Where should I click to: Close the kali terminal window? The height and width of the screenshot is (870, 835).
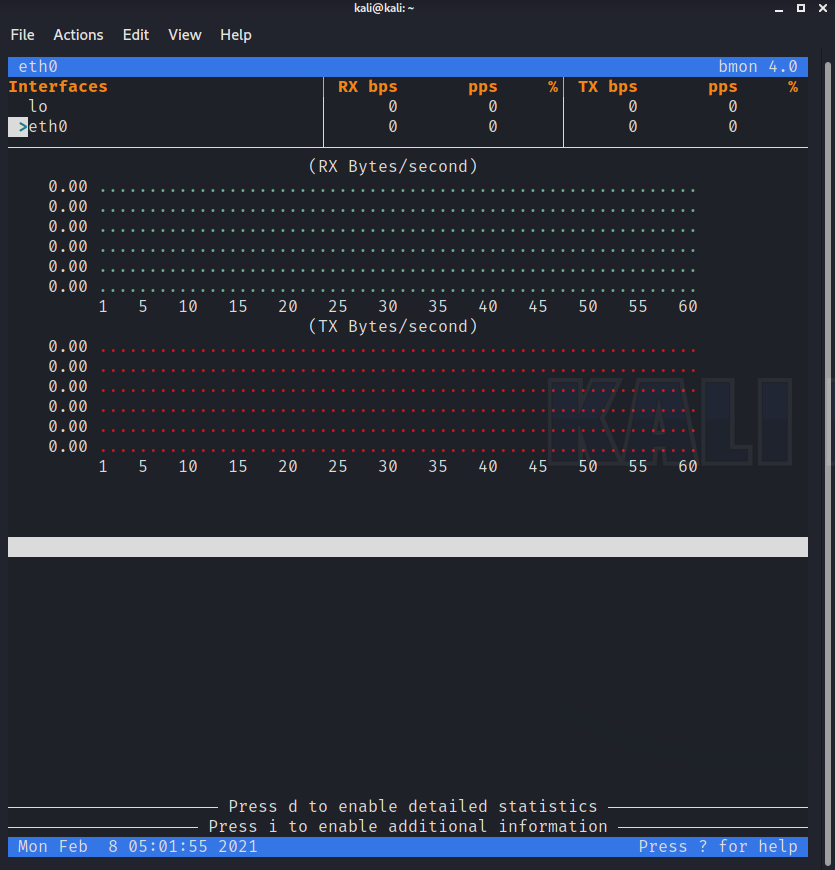point(823,8)
